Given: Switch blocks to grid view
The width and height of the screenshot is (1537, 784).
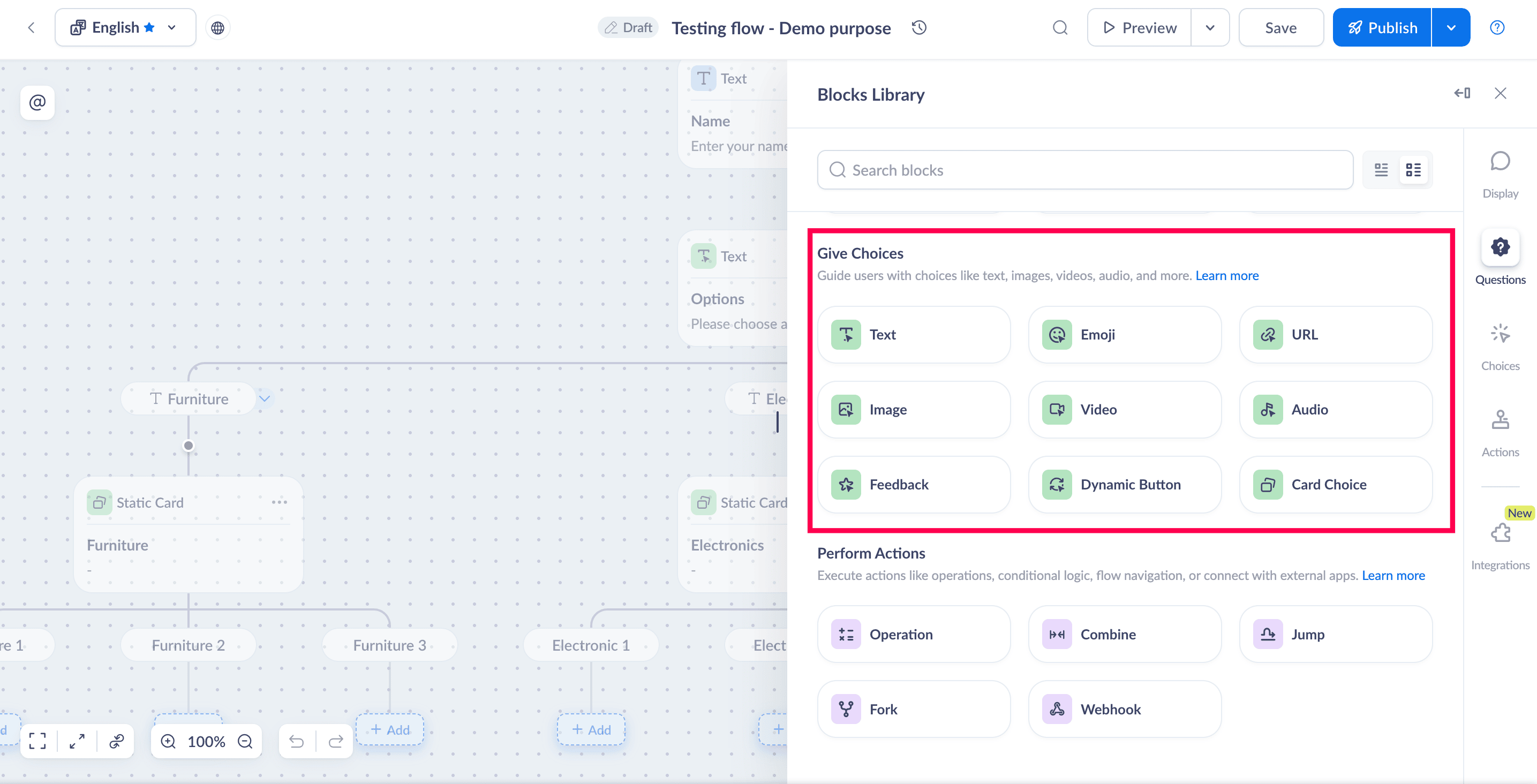Looking at the screenshot, I should (1413, 170).
